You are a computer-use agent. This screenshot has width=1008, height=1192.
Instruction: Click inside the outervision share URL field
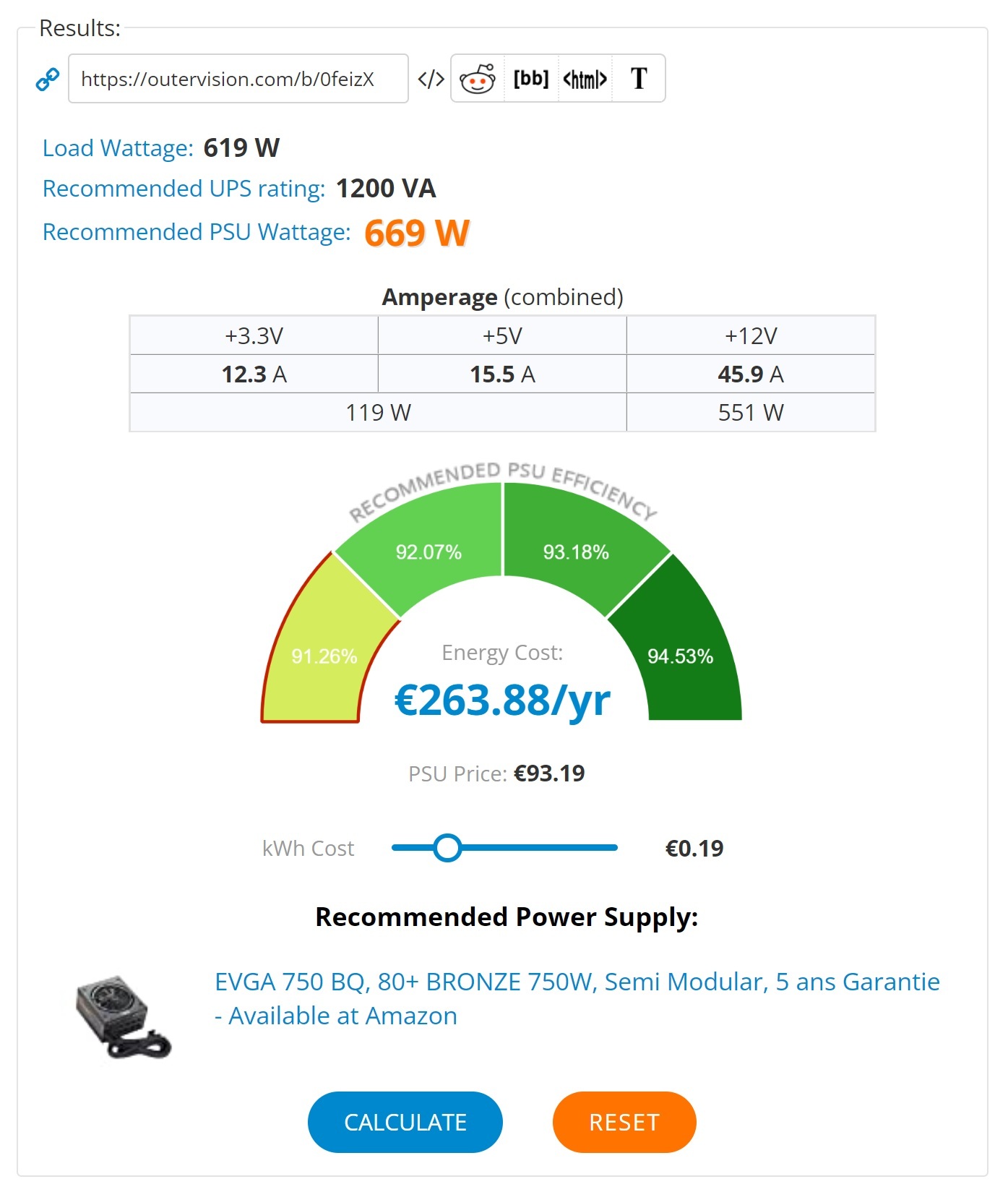[238, 79]
